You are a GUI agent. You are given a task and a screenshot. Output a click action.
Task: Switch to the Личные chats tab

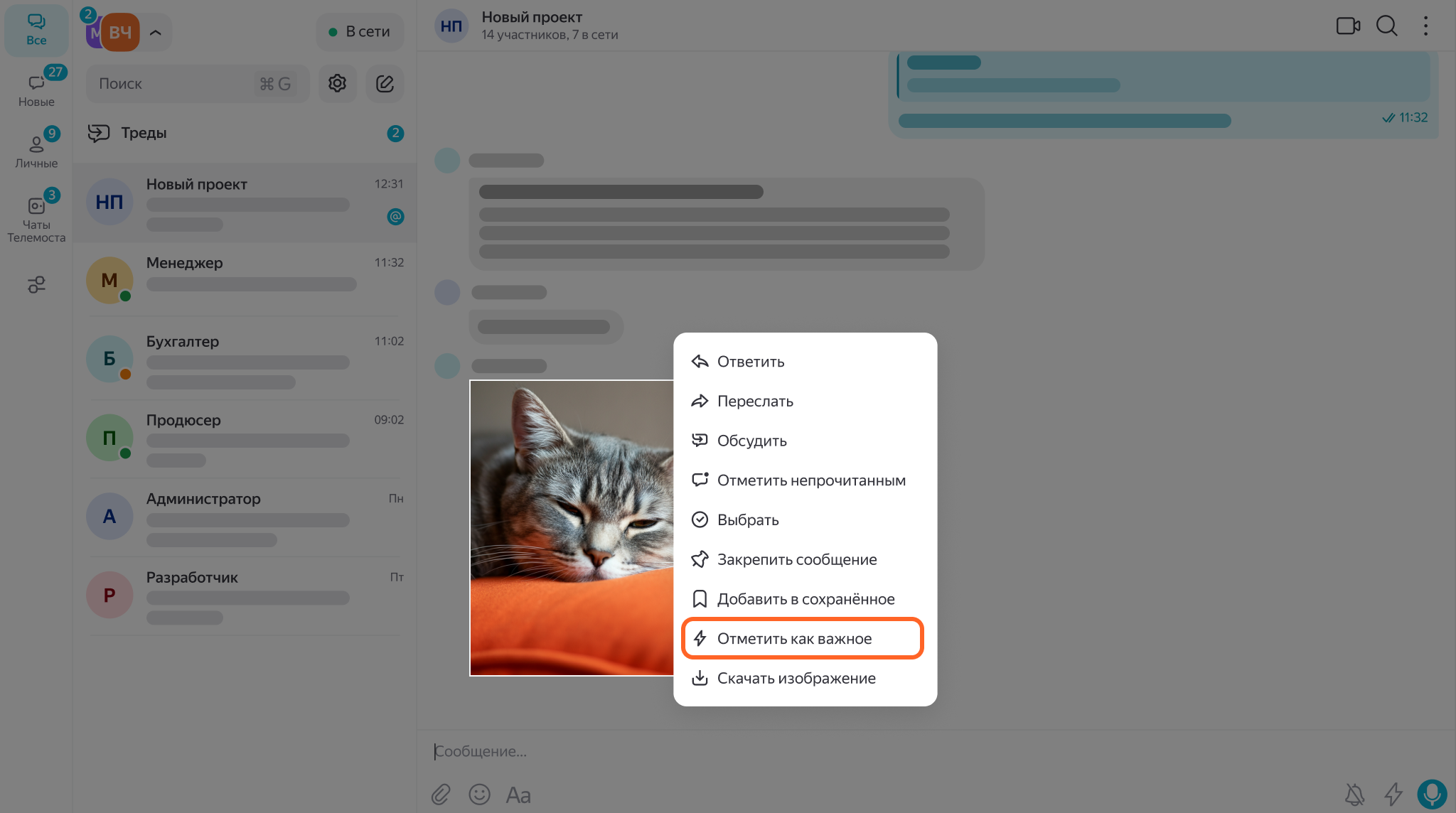point(36,150)
